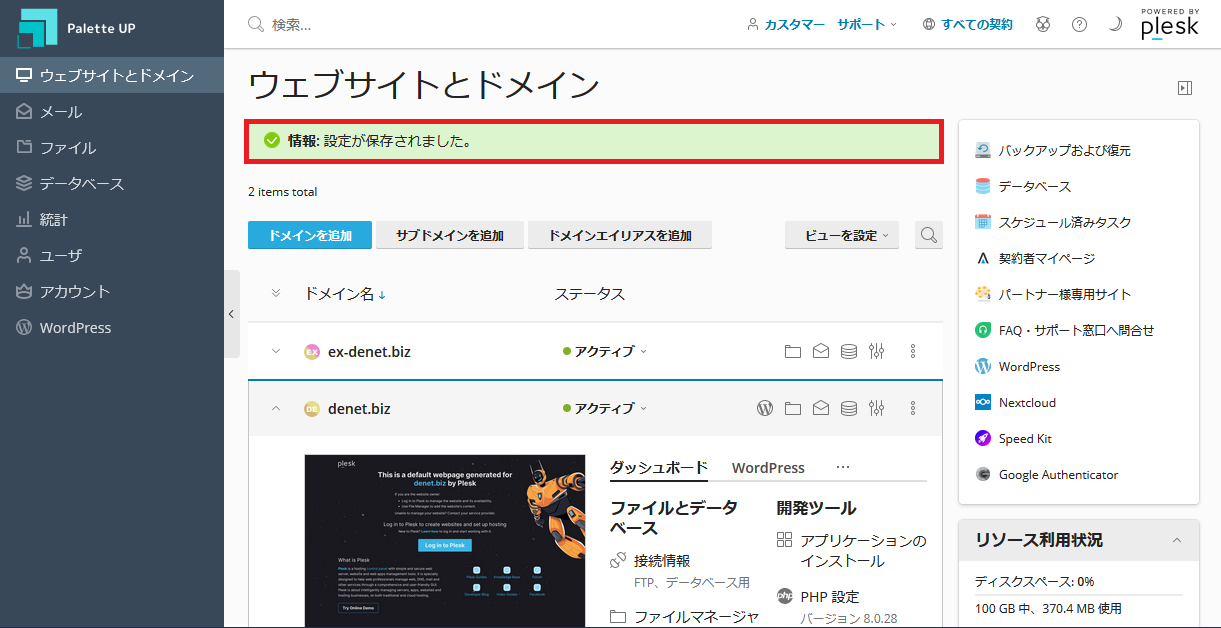1221x628 pixels.
Task: Select ウェブサイトとドメイン in sidebar
Action: (x=112, y=75)
